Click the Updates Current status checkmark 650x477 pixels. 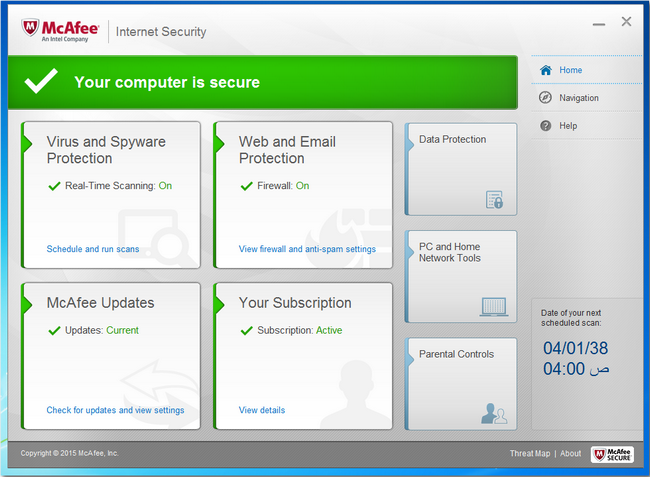(x=54, y=330)
